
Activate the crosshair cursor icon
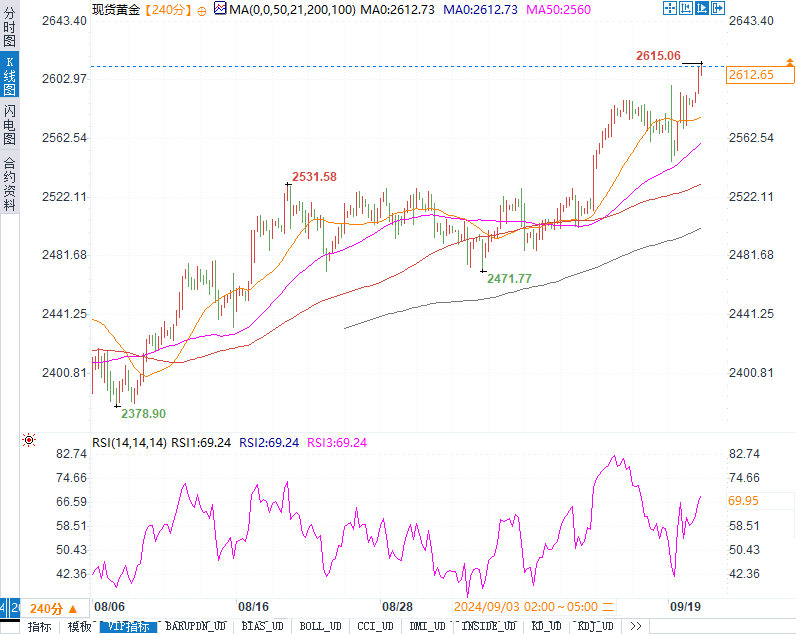[x=670, y=8]
